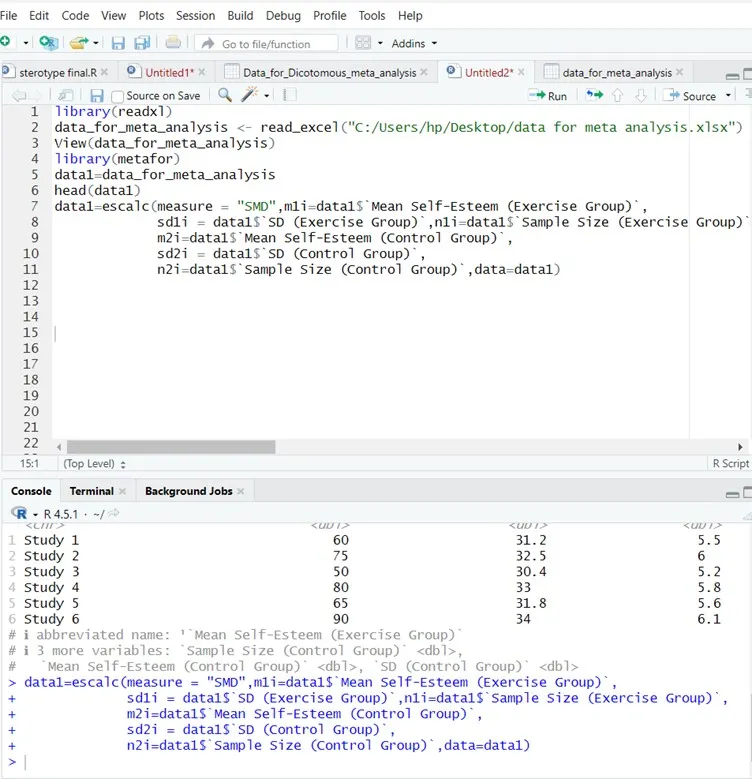Viewport: 752px width, 779px height.
Task: Close the Untitled2 tab
Action: click(521, 72)
